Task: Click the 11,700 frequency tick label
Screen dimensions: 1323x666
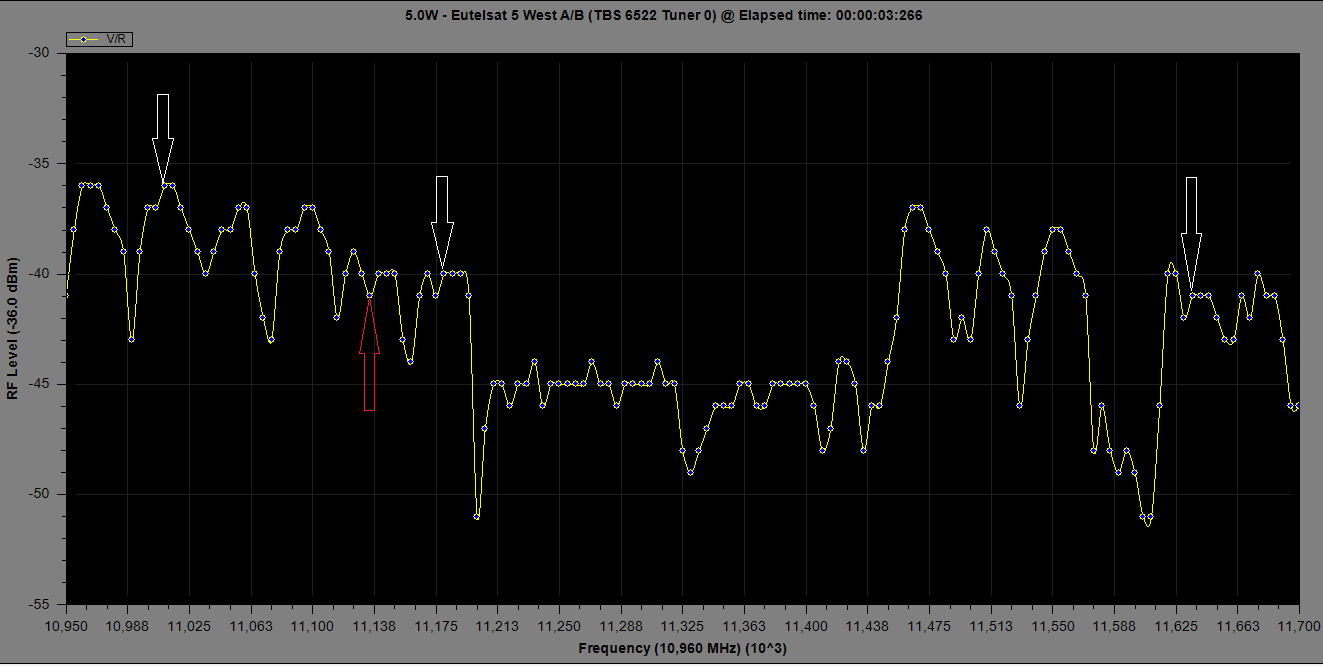Action: [1299, 625]
